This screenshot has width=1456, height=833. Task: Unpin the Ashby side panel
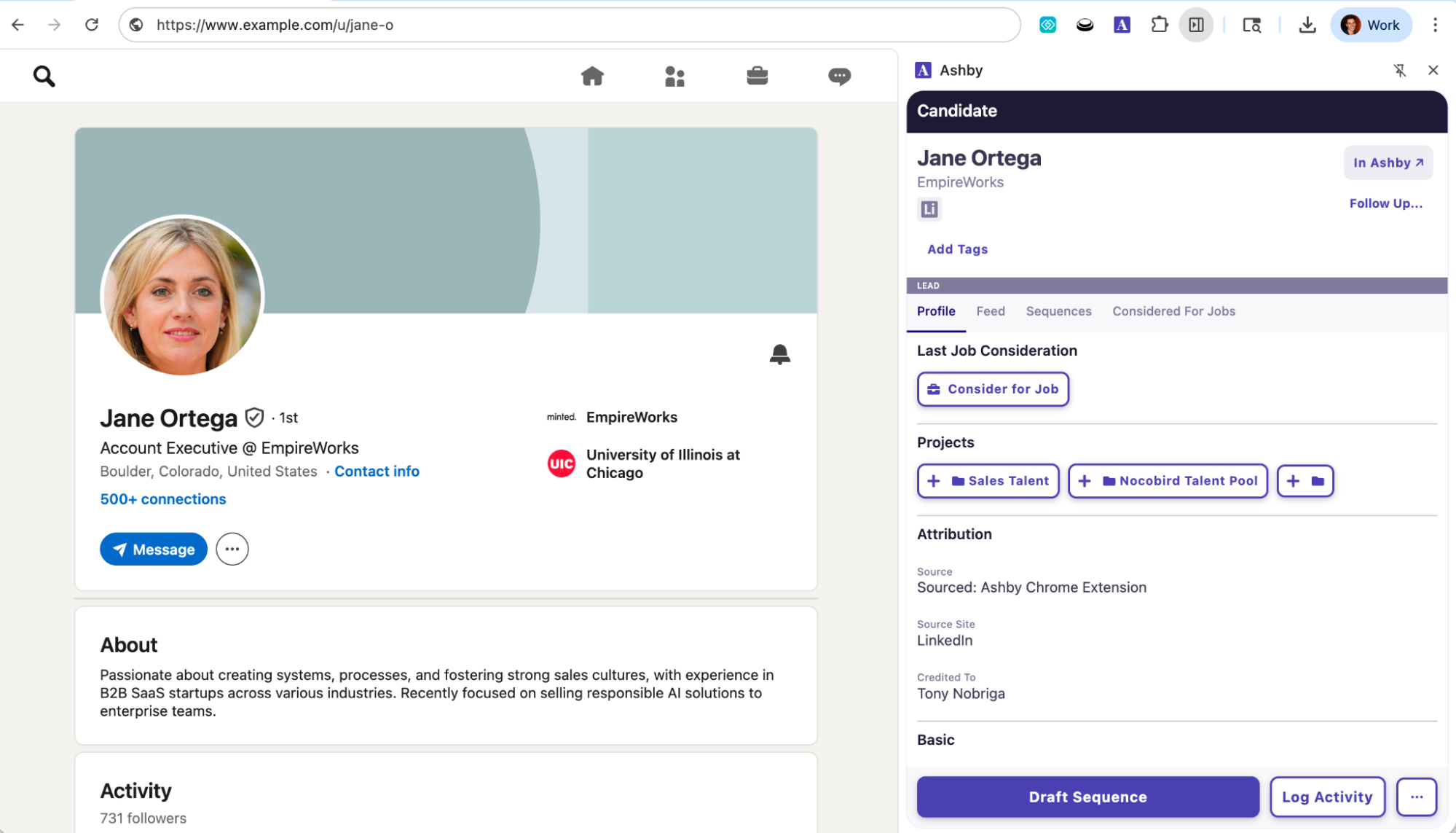pos(1399,70)
